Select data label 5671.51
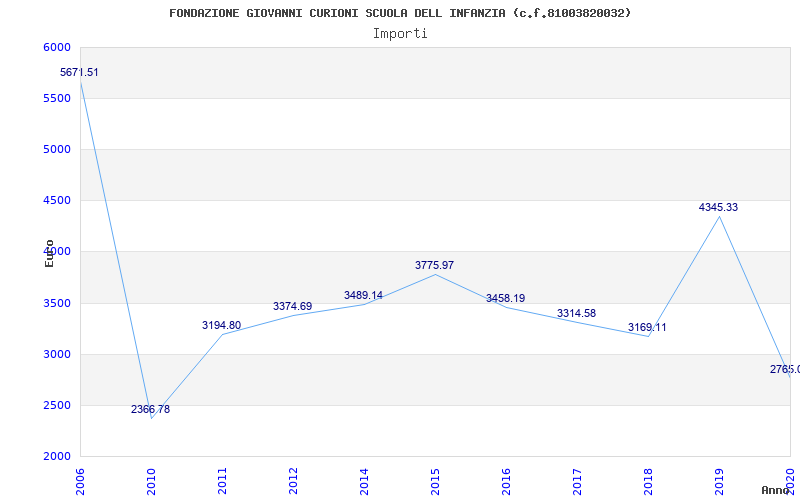 [79, 72]
